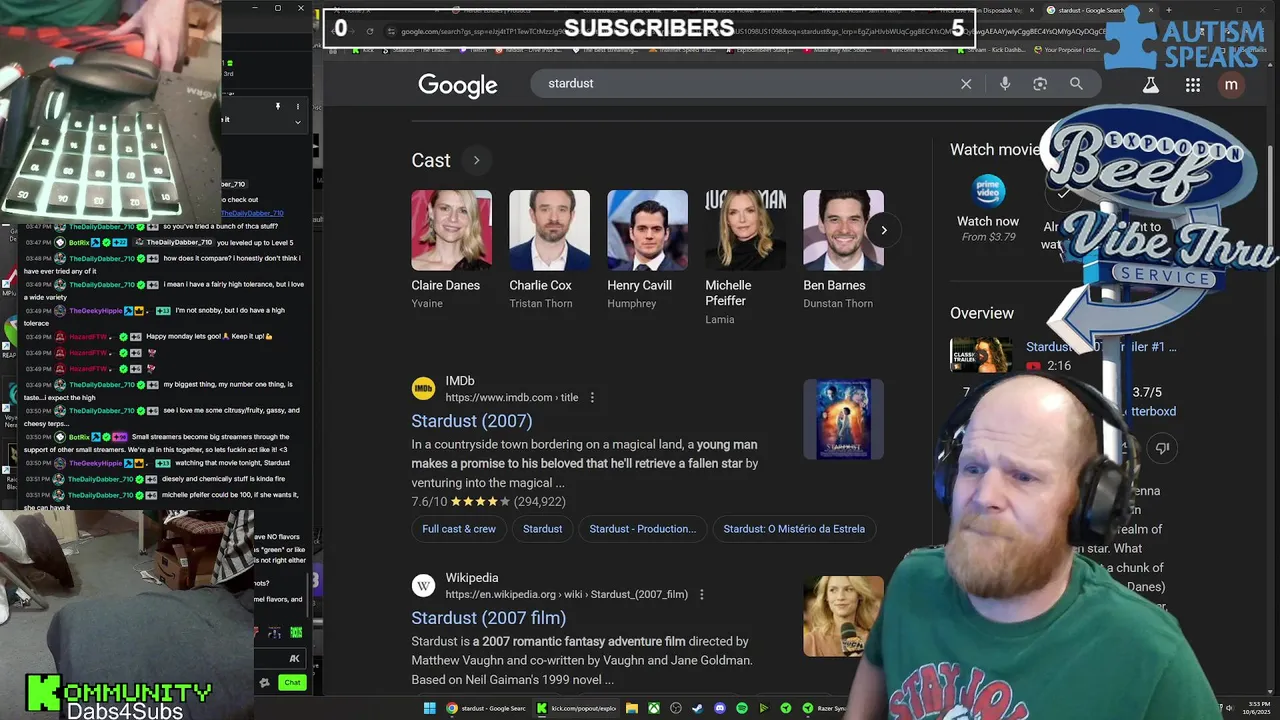Image resolution: width=1280 pixels, height=720 pixels.
Task: Open the Google apps grid
Action: point(1193,85)
